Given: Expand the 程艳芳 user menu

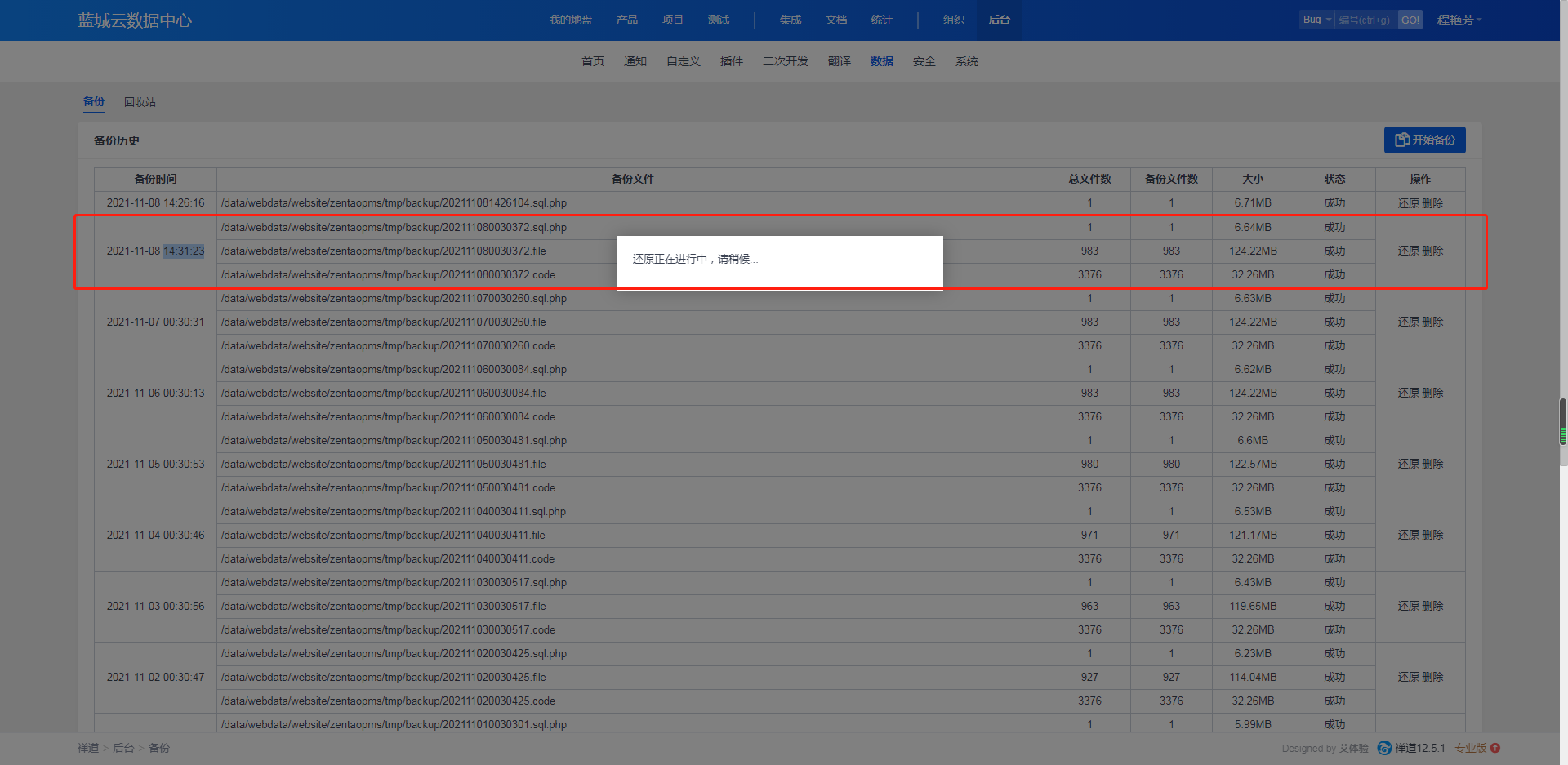Looking at the screenshot, I should coord(1459,20).
